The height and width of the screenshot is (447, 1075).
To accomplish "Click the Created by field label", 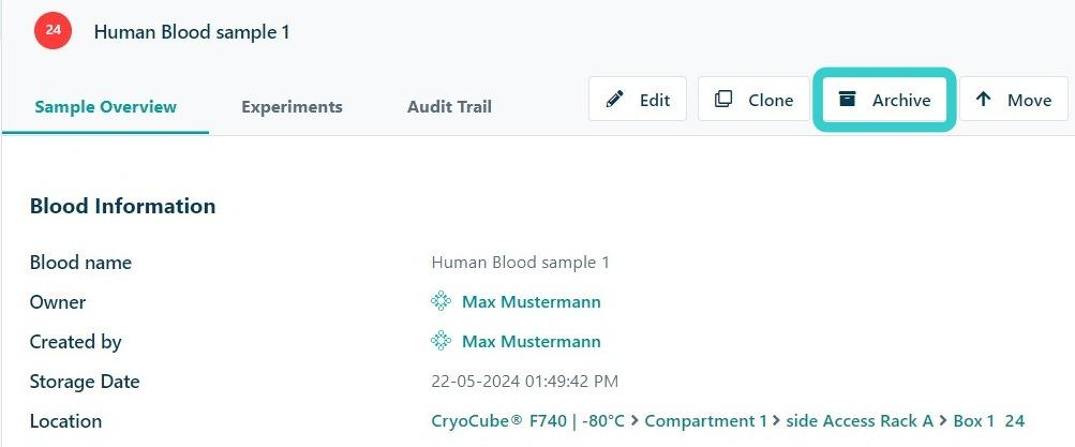I will [75, 341].
